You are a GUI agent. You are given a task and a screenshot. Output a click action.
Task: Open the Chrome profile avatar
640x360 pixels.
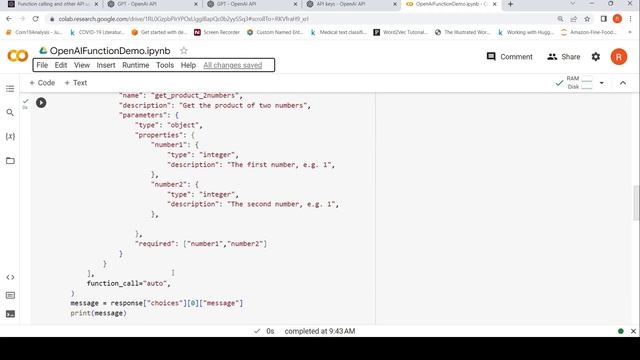(617, 19)
